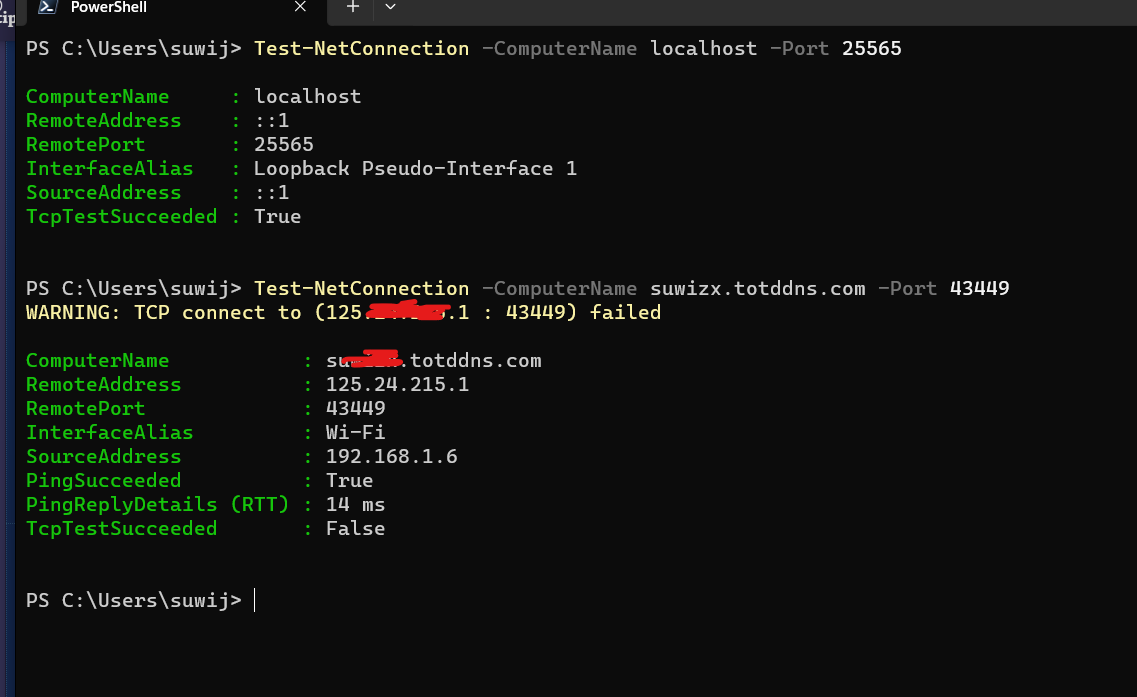Click the Loopback Pseudo-Interface 1 text
This screenshot has width=1137, height=697.
tap(415, 169)
